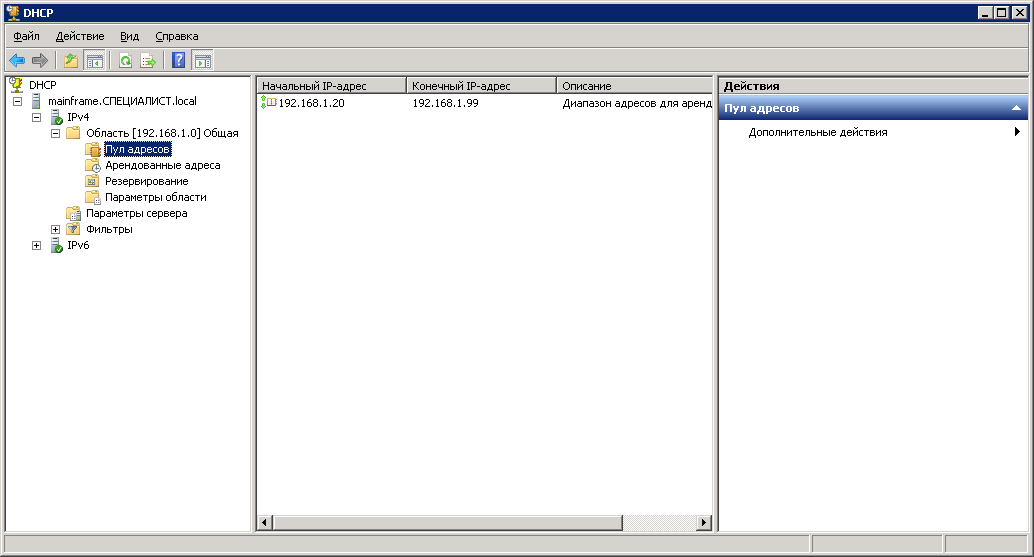
Task: Click the Back arrow toolbar icon
Action: coord(17,61)
